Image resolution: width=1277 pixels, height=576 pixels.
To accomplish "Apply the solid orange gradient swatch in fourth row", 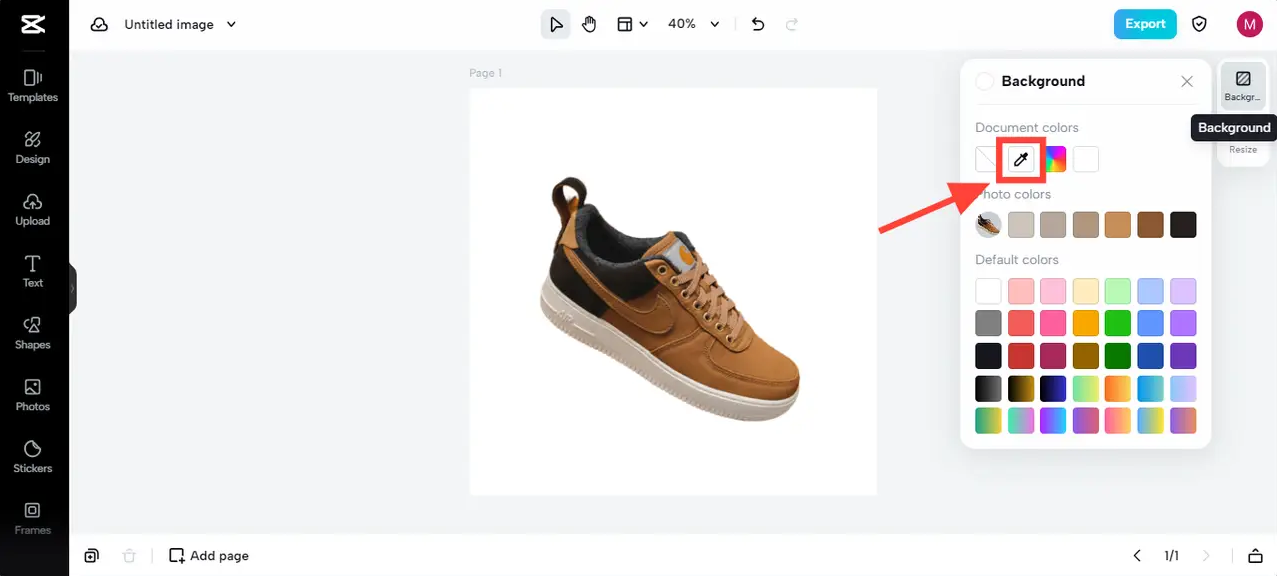I will point(1118,388).
